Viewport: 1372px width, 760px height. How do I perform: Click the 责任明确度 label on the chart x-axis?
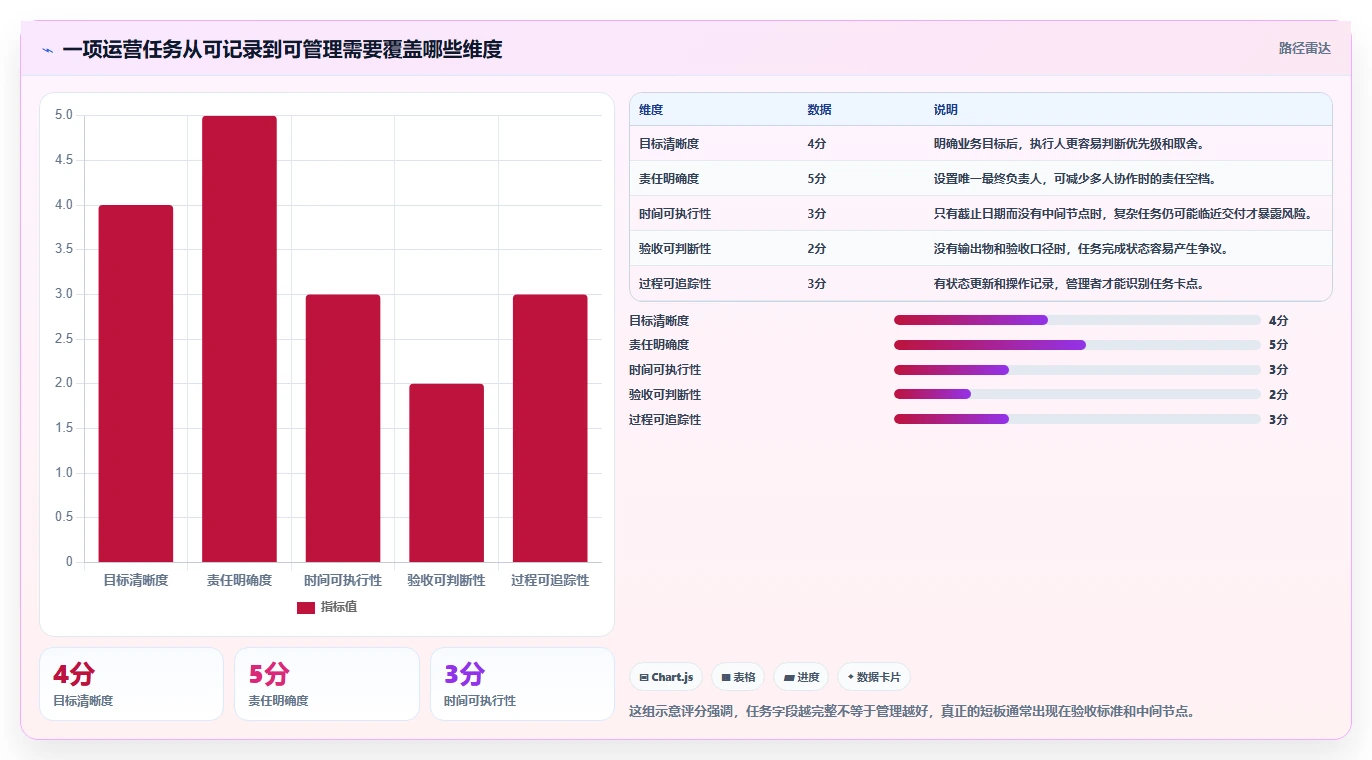(x=239, y=580)
